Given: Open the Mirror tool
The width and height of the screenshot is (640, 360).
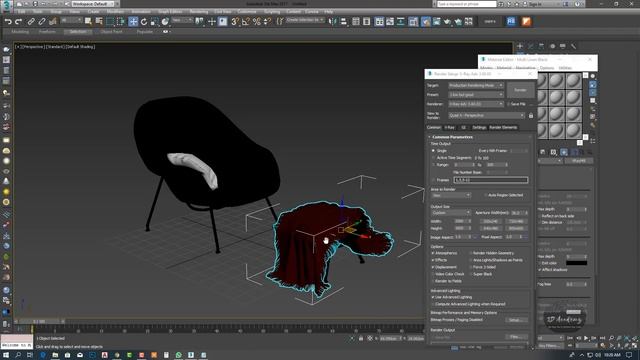Looking at the screenshot, I should click(333, 21).
